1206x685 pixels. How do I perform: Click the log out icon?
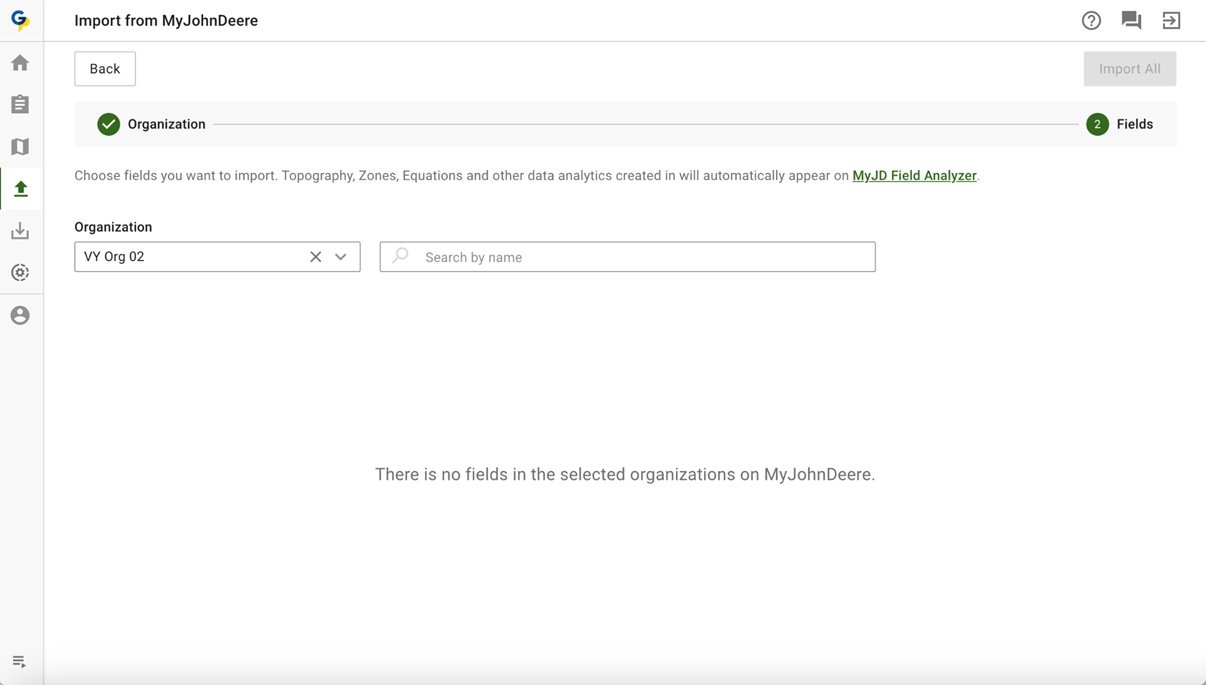(1171, 20)
